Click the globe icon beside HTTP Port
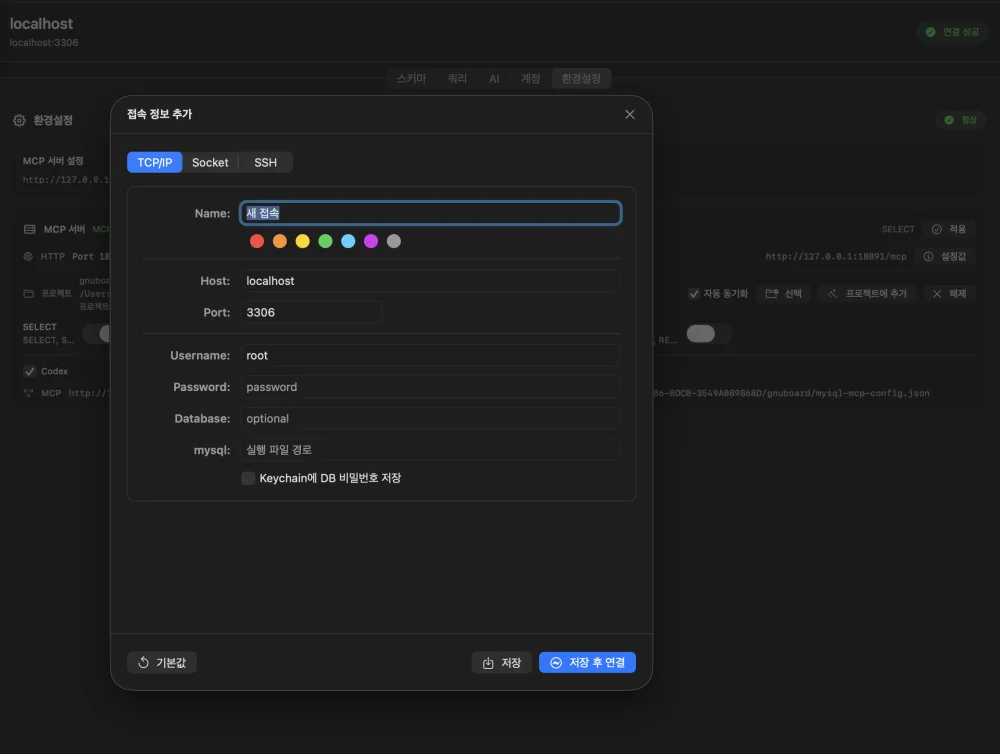Screen dimensions: 1000x754 [28, 256]
